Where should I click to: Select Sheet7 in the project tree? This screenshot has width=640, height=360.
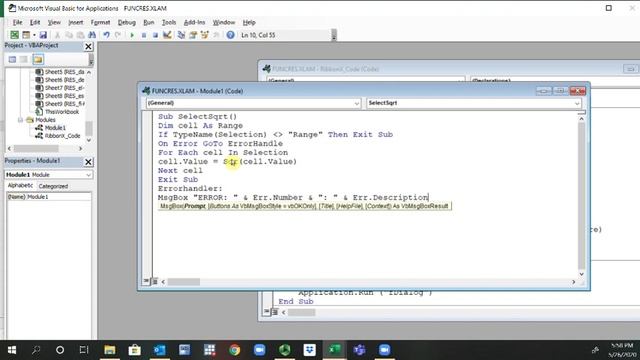[x=60, y=88]
